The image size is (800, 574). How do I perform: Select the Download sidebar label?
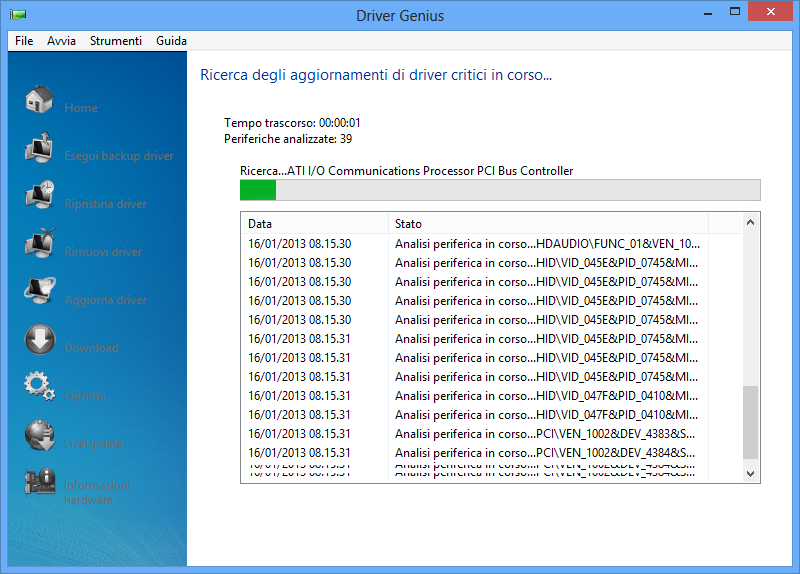[x=91, y=347]
